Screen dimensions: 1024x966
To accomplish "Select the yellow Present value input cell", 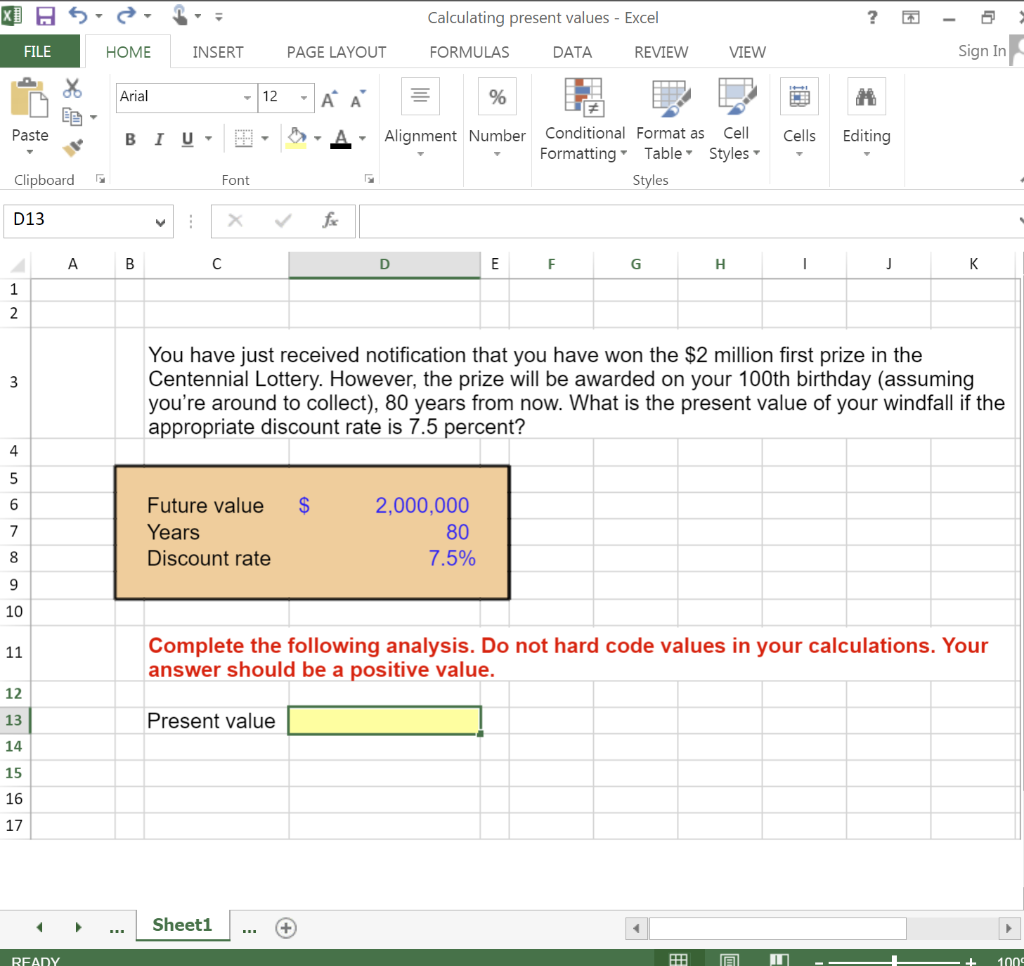I will click(x=384, y=720).
